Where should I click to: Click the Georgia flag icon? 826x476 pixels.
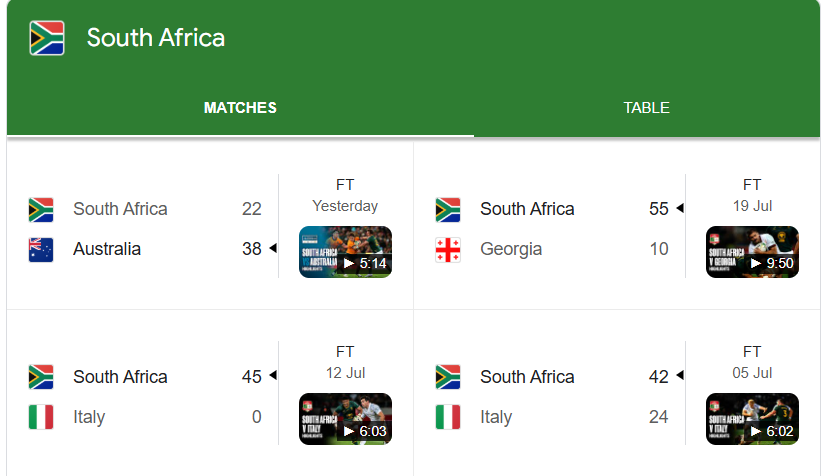448,250
